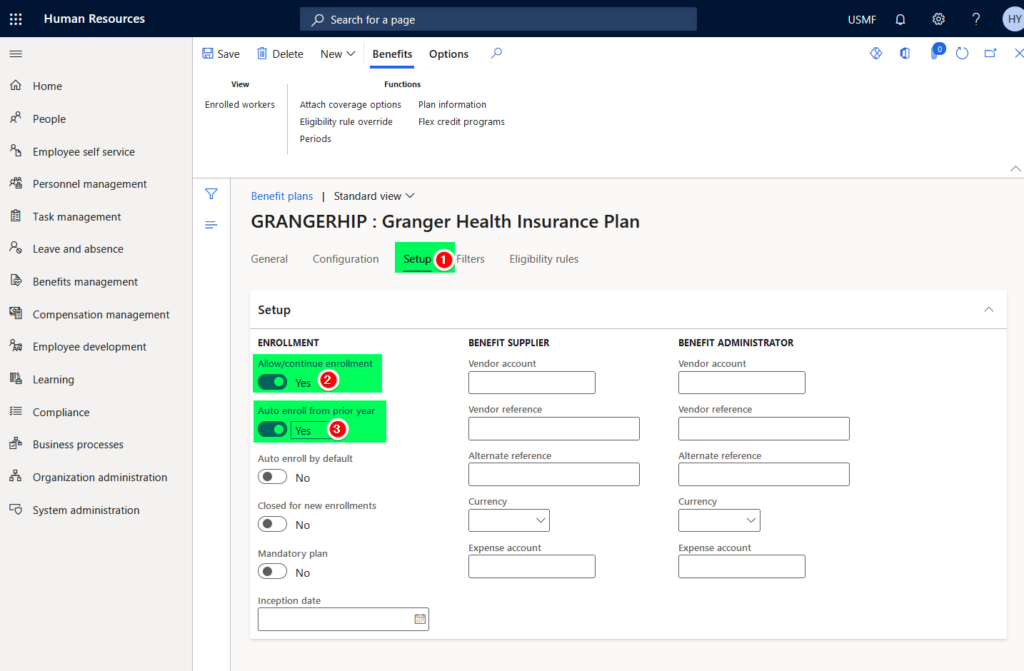The image size is (1024, 671).
Task: Click the Inception date field
Action: (x=343, y=619)
